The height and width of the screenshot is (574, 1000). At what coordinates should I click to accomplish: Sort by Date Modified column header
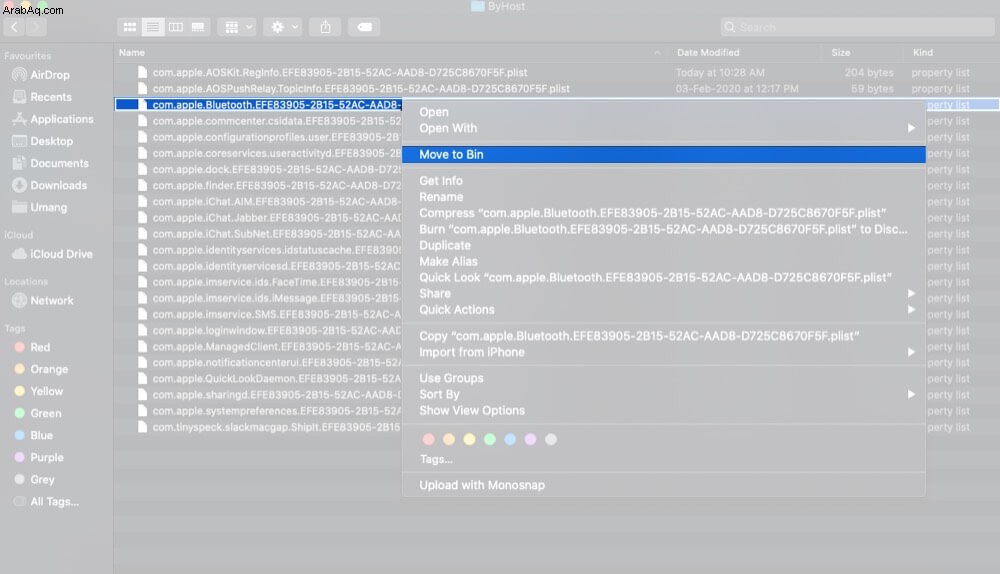coord(708,53)
